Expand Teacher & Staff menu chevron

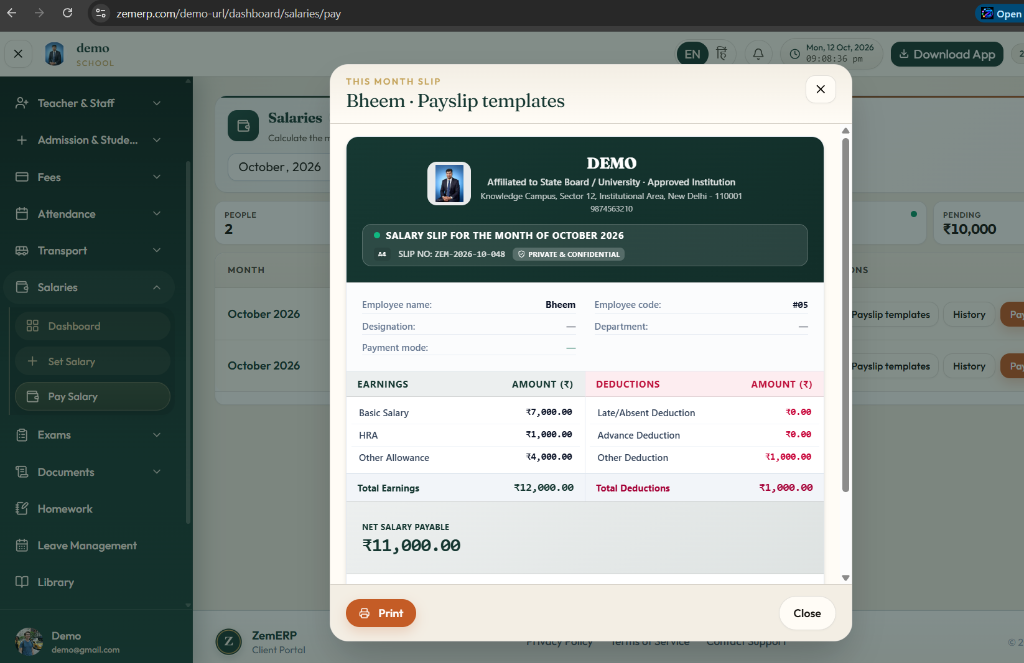(157, 103)
